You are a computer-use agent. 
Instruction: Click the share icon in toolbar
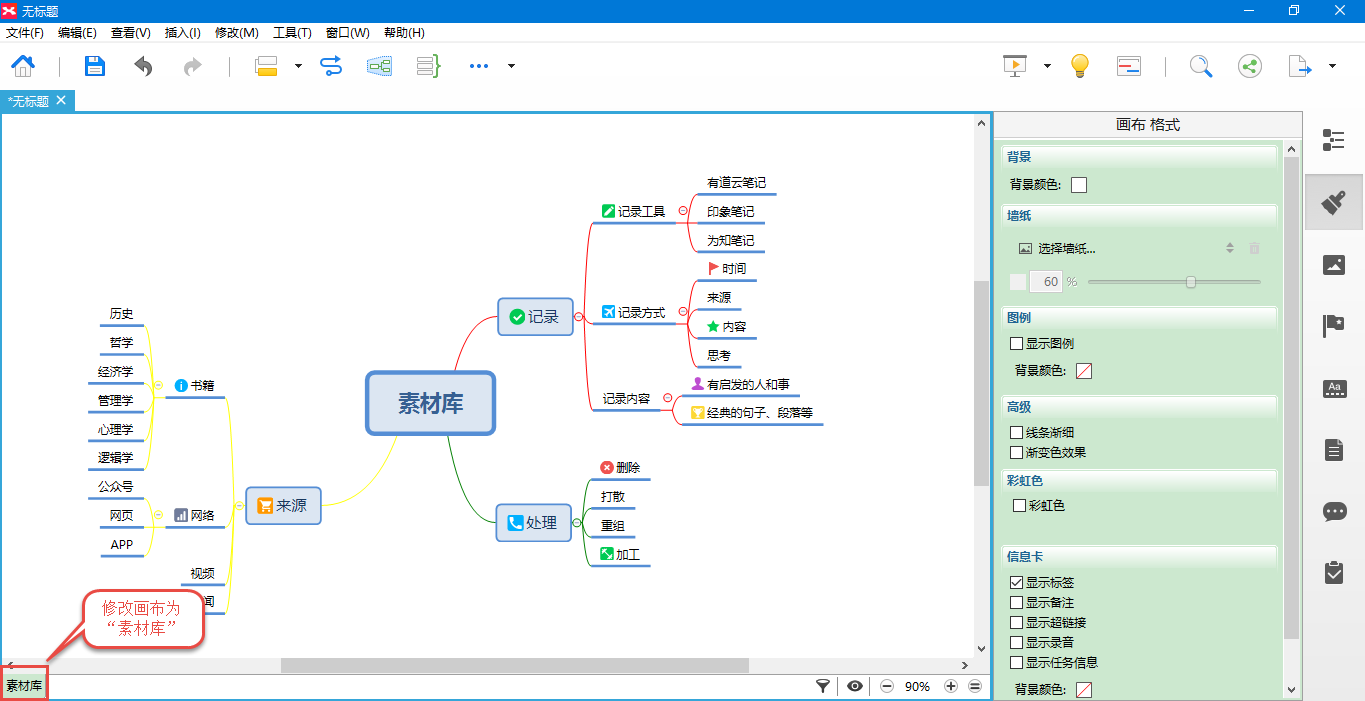tap(1249, 67)
